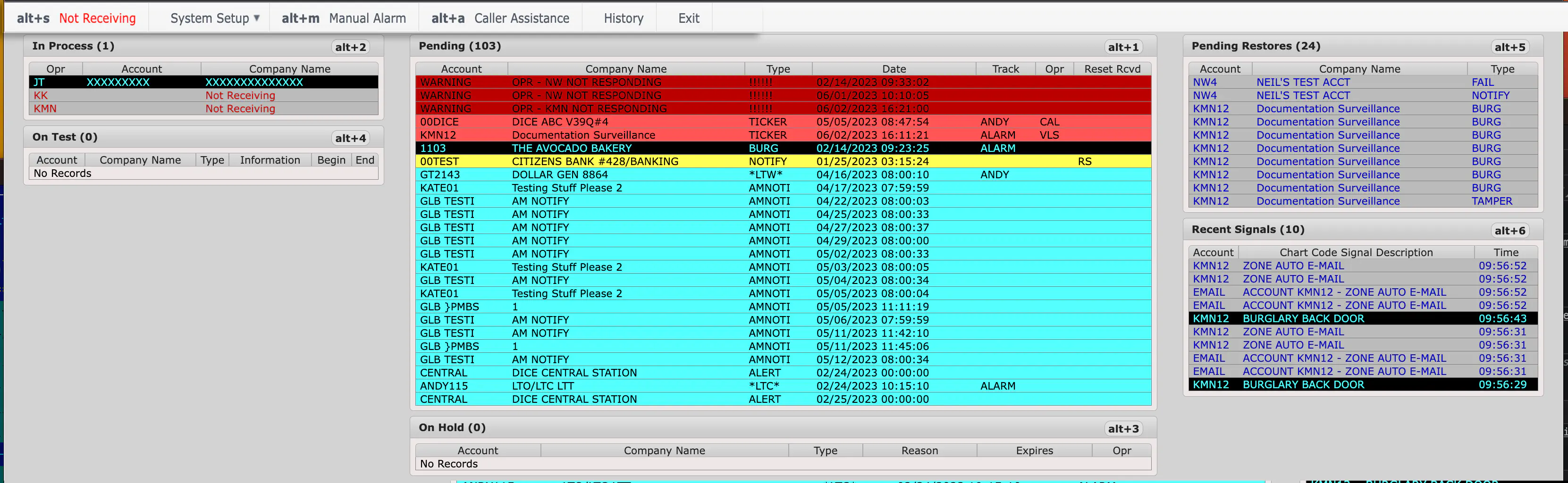
Task: Click the Pending Date column header
Action: [x=894, y=69]
